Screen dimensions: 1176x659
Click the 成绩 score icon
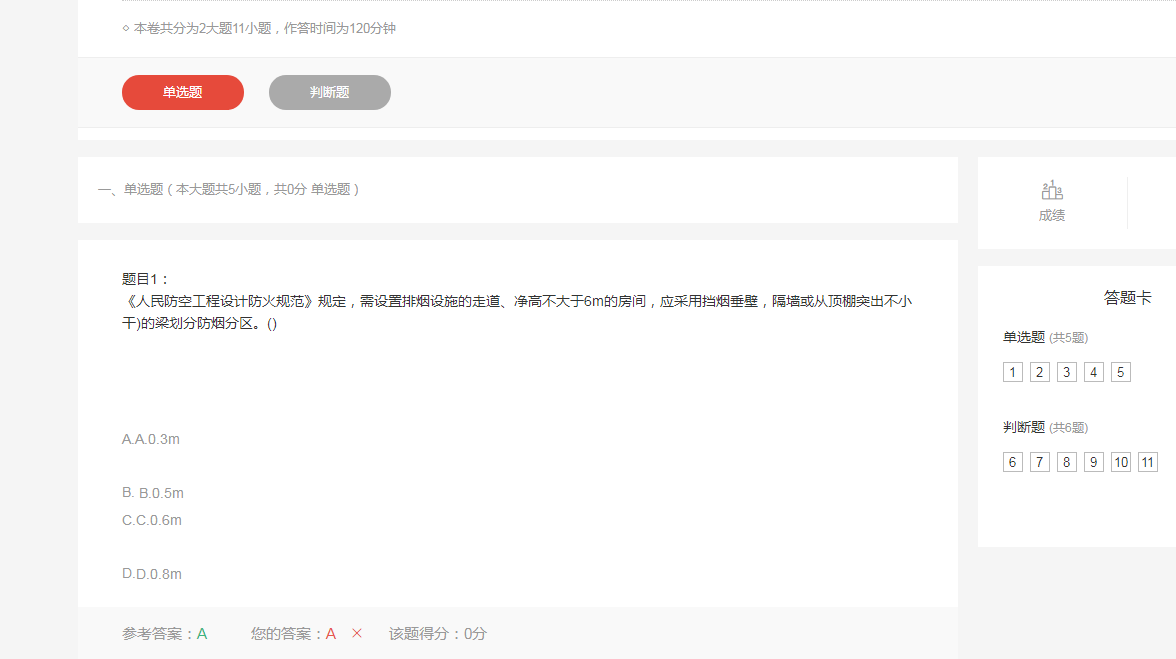click(x=1052, y=190)
